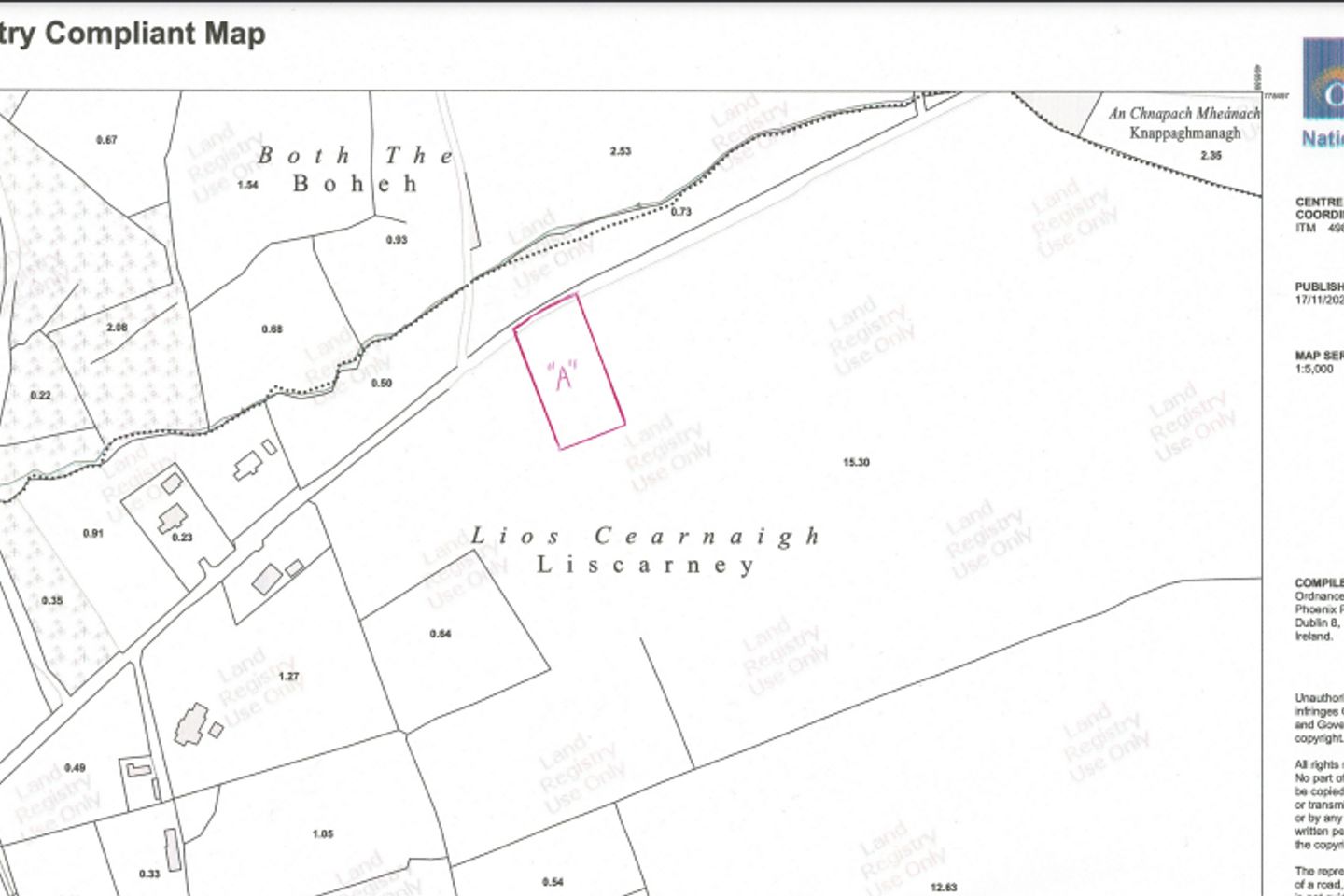
Task: Click the parcel numbered 0.67
Action: pyautogui.click(x=106, y=140)
